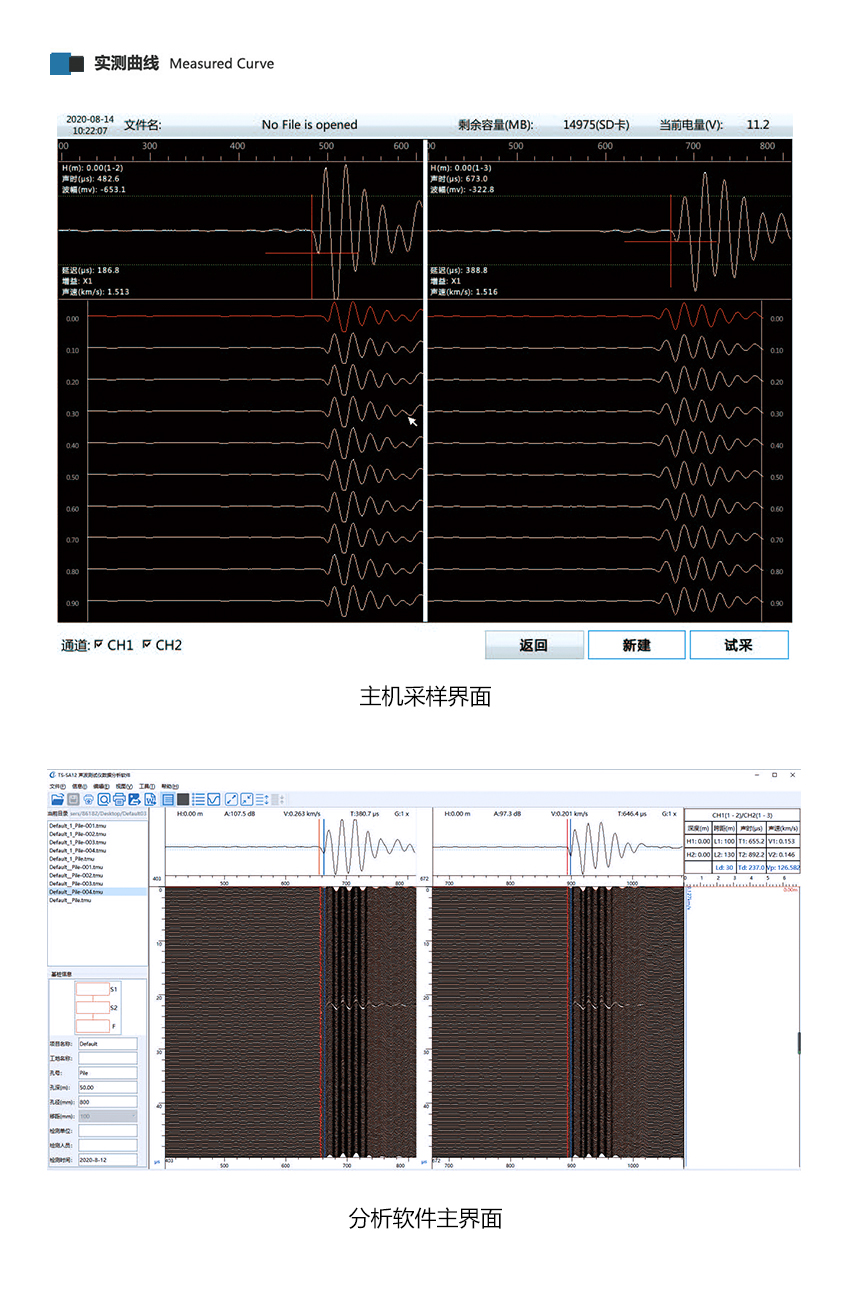Click the bulleted list view icon
This screenshot has height=1295, width=850.
pos(198,799)
